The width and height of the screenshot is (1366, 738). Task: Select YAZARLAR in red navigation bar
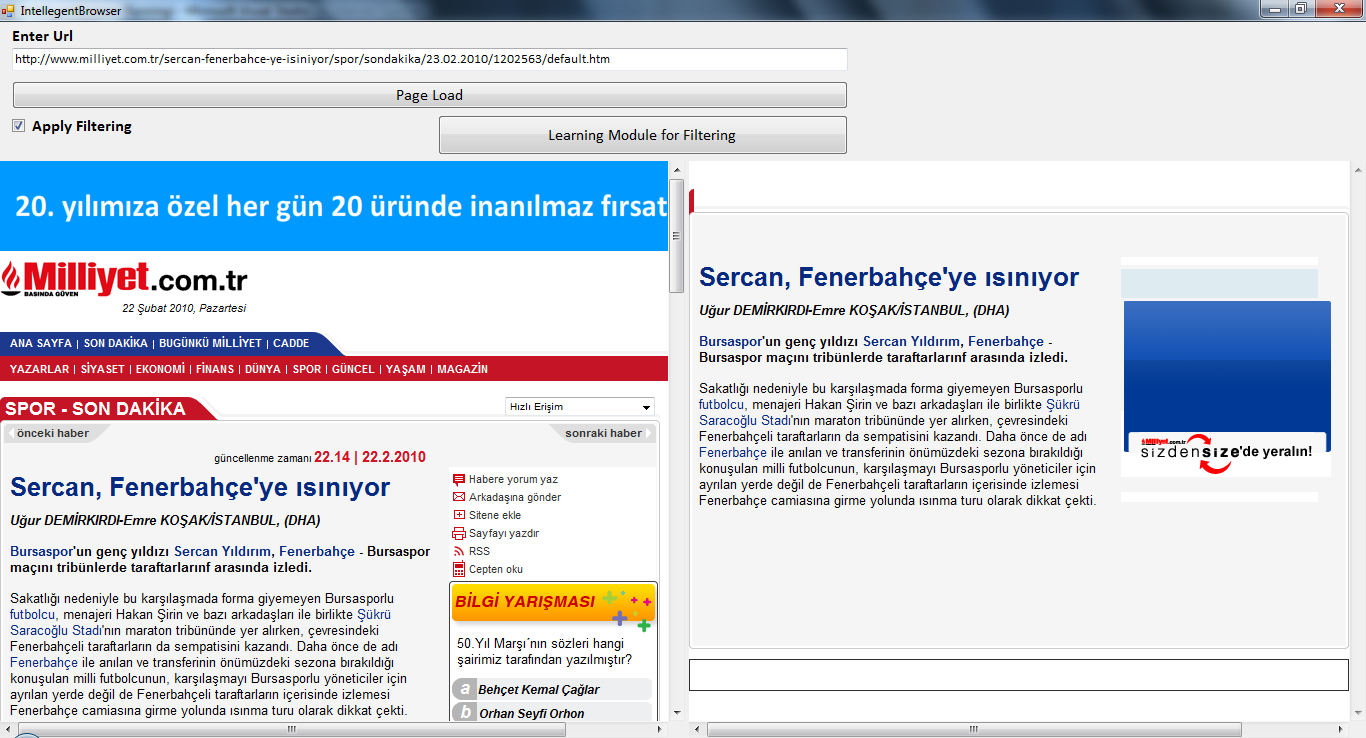point(40,369)
